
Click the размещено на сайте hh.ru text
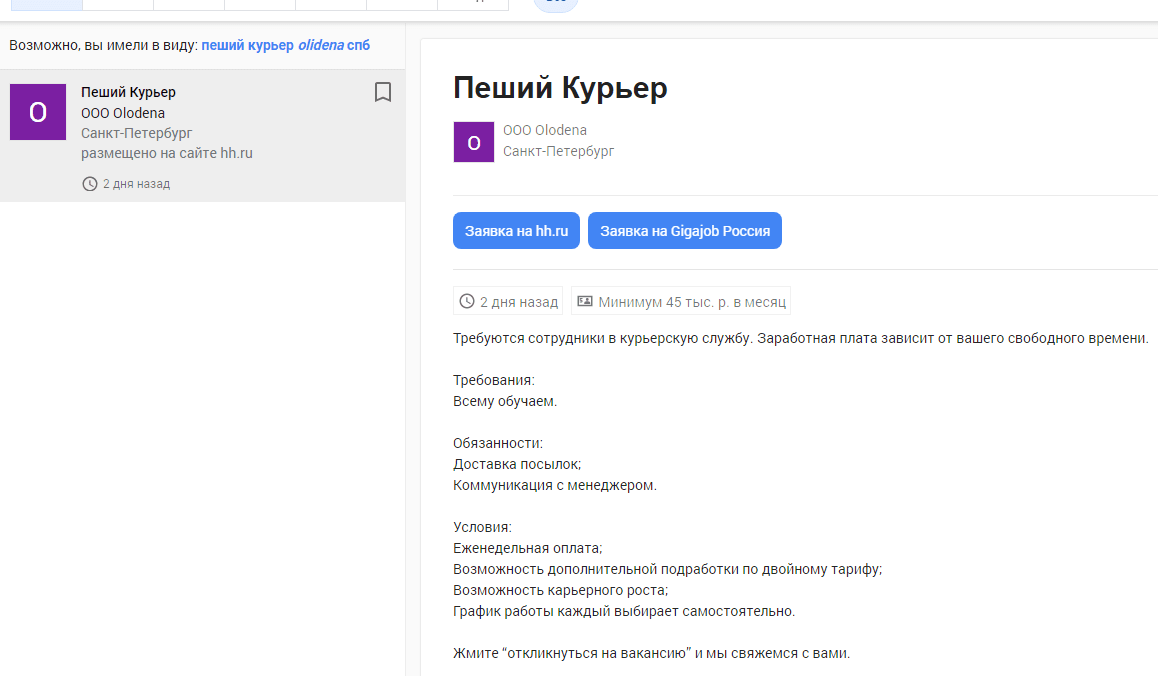pyautogui.click(x=166, y=153)
